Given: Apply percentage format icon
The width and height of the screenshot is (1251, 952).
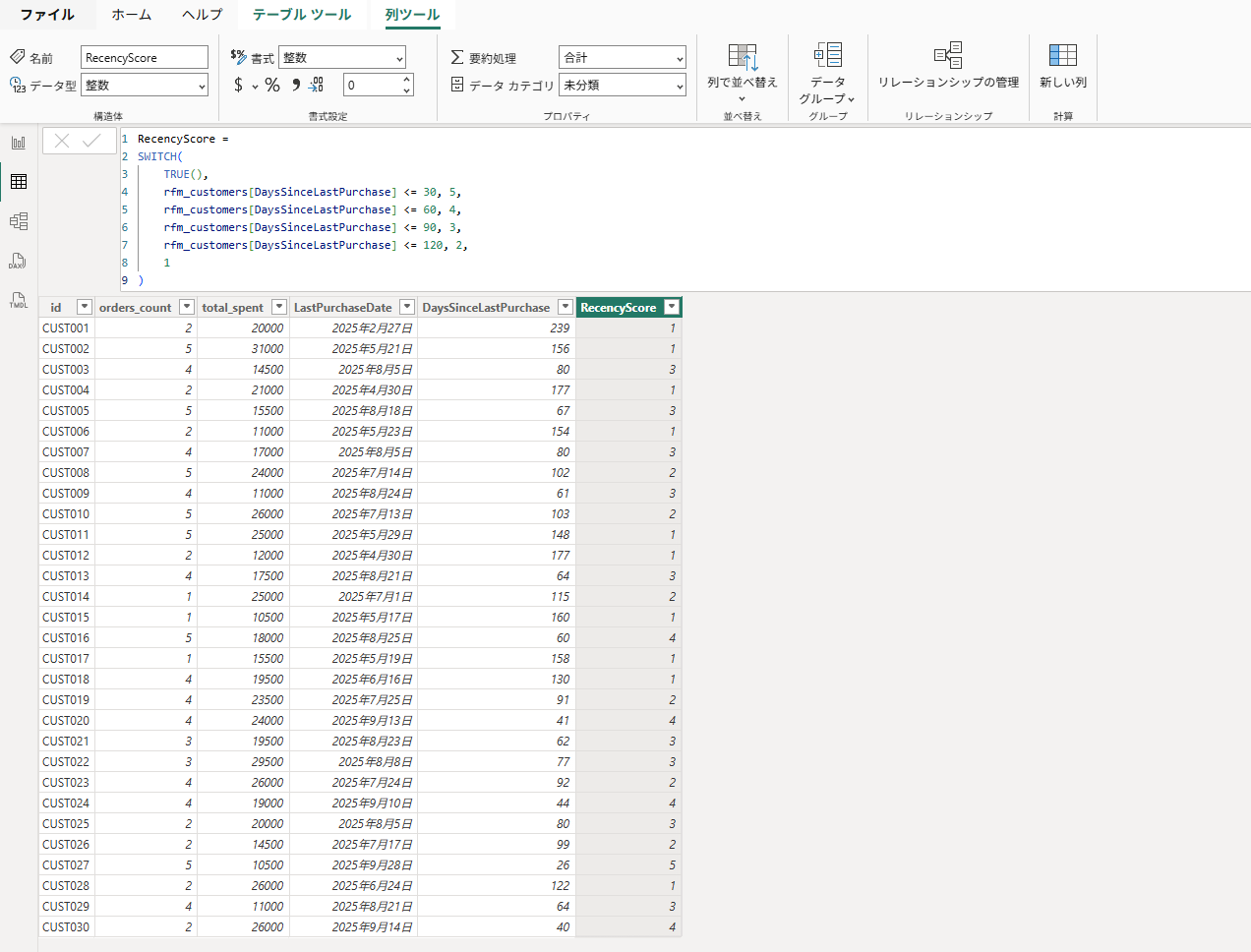Looking at the screenshot, I should (x=272, y=86).
